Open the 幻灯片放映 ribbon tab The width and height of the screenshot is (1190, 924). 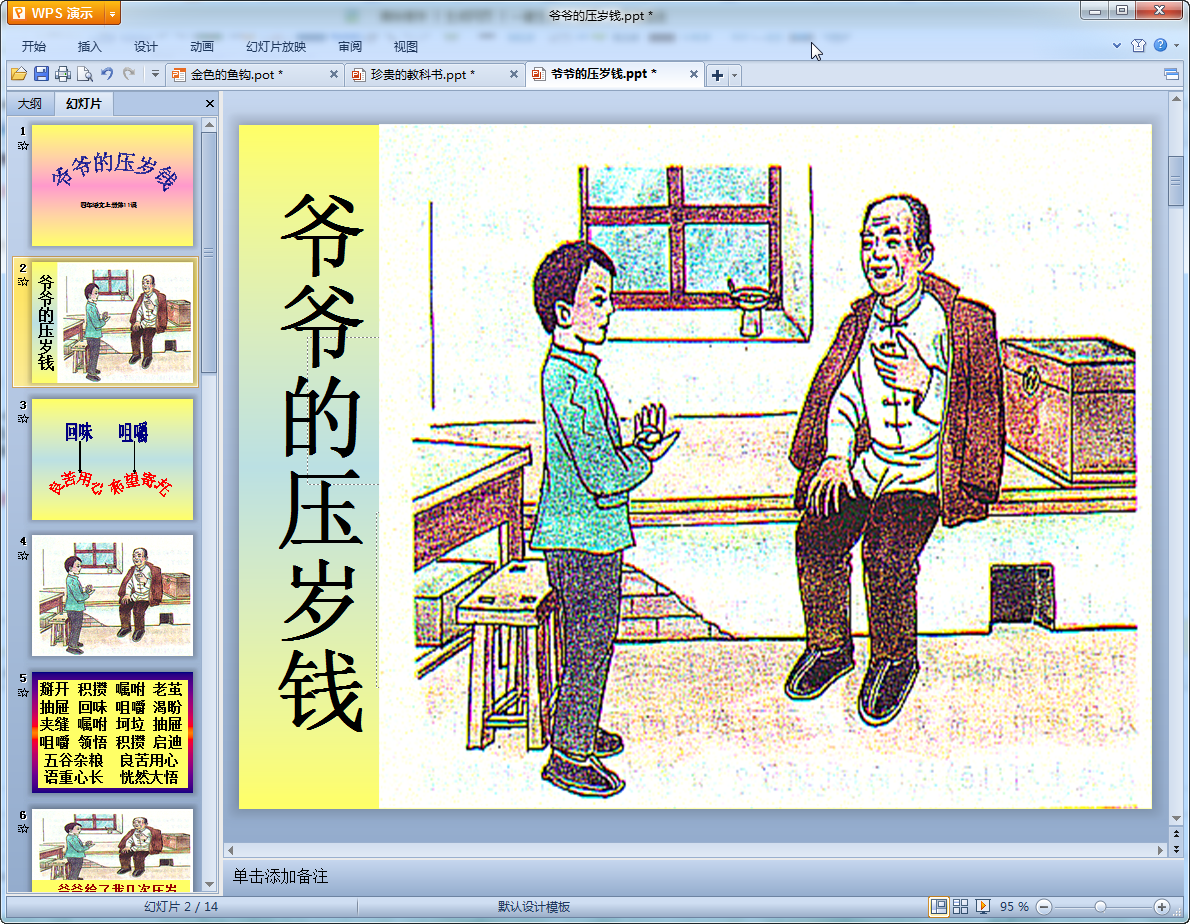(275, 46)
